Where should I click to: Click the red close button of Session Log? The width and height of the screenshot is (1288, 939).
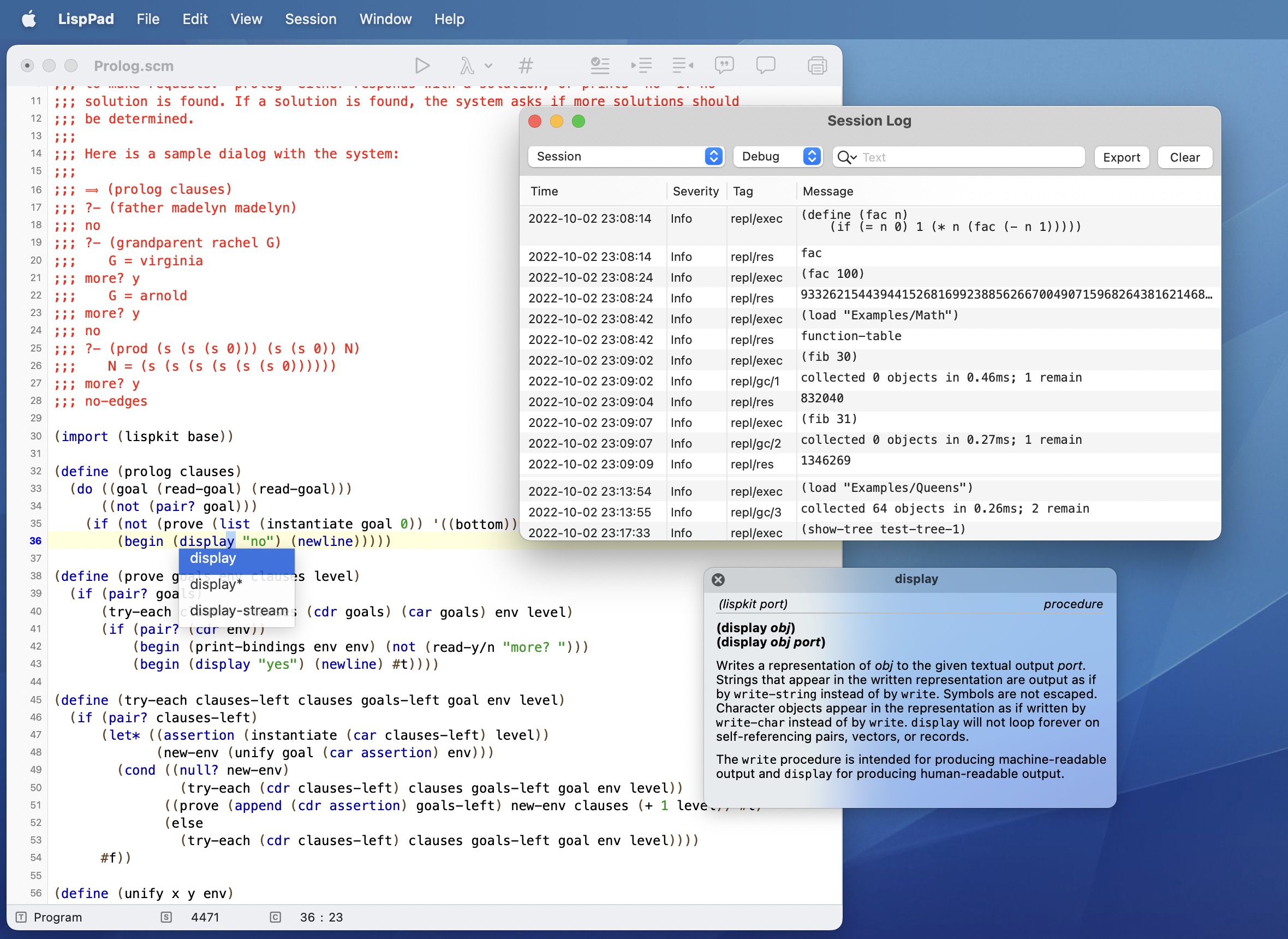[535, 121]
